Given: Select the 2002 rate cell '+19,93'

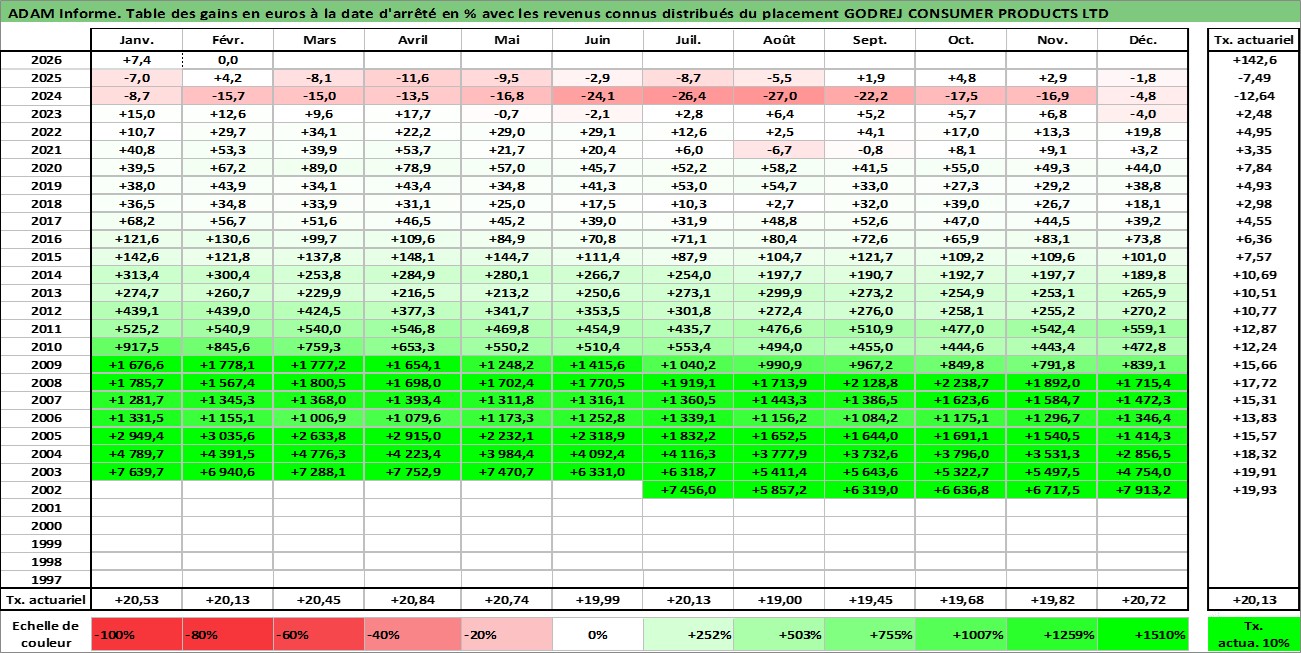Looking at the screenshot, I should click(x=1253, y=490).
